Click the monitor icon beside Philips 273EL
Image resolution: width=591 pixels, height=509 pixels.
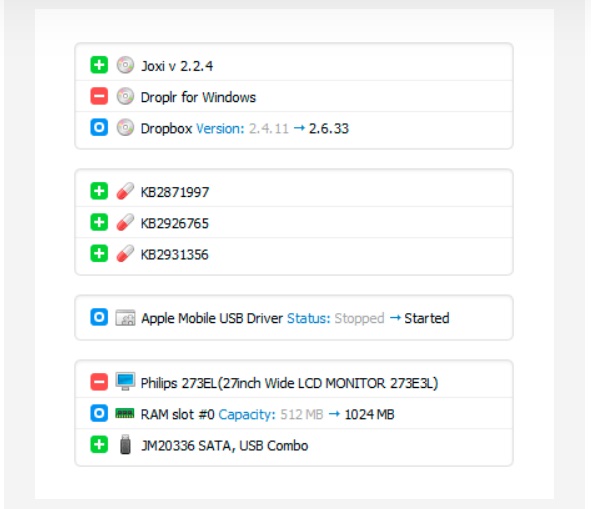[125, 382]
